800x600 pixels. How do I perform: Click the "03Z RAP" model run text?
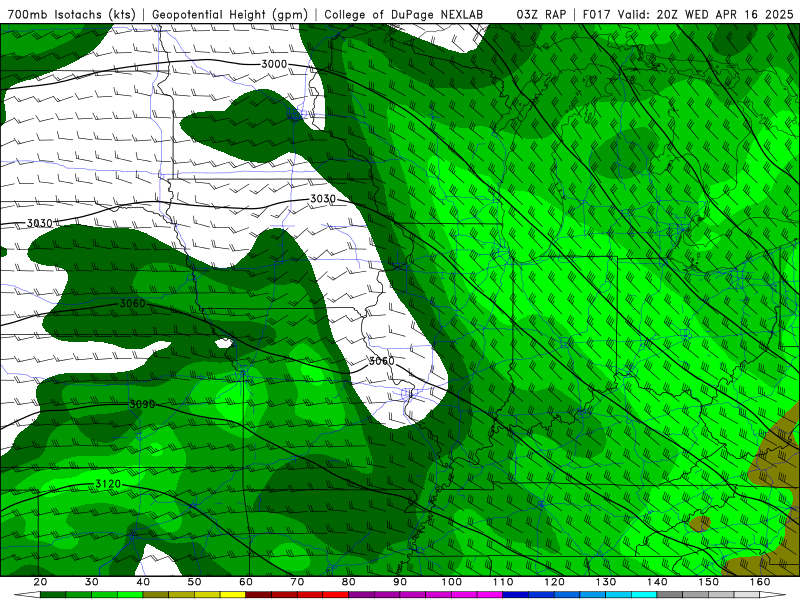click(541, 15)
